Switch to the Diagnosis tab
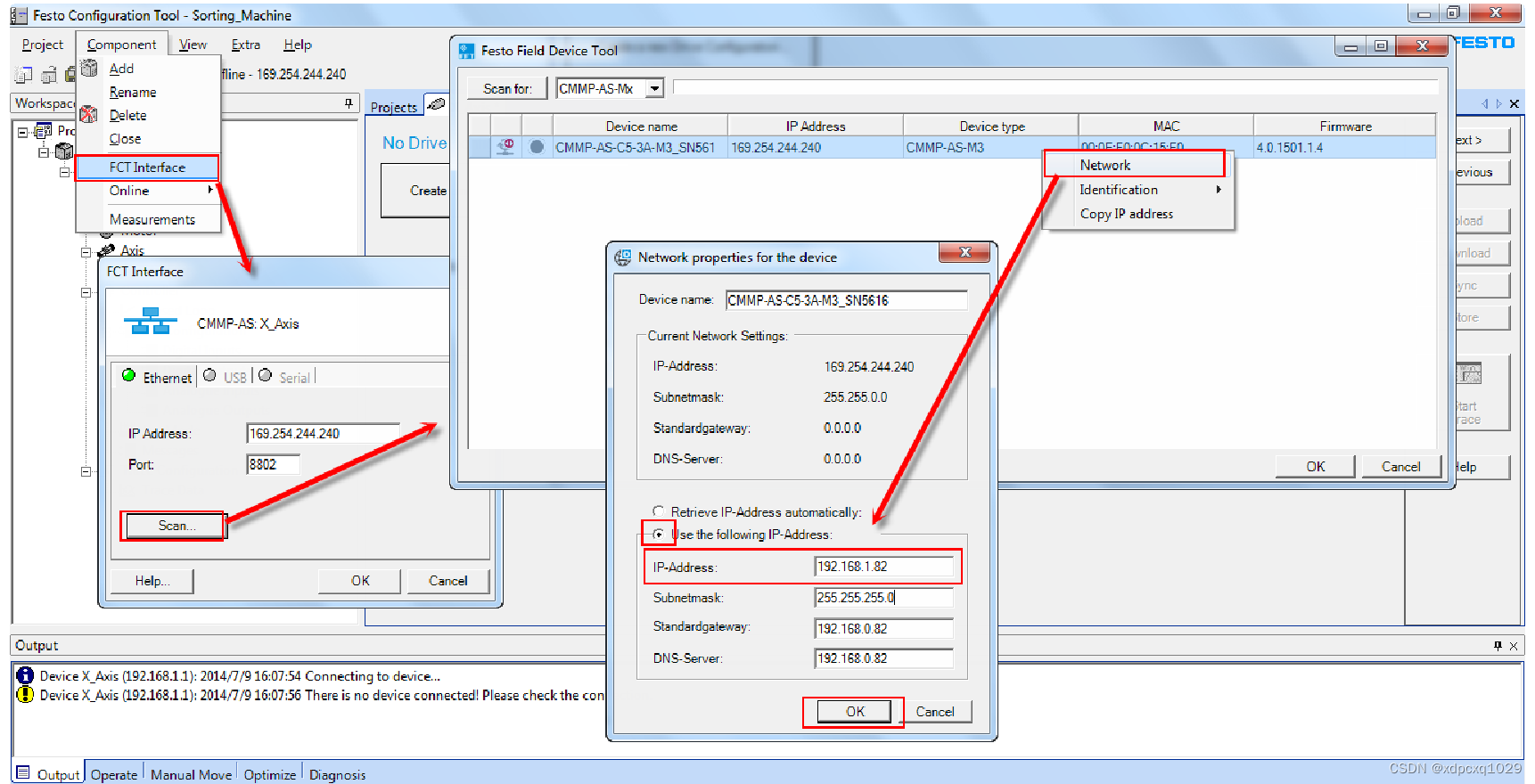1535x784 pixels. [x=337, y=774]
